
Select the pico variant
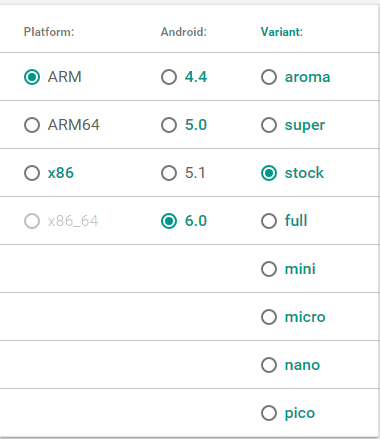[x=269, y=413]
